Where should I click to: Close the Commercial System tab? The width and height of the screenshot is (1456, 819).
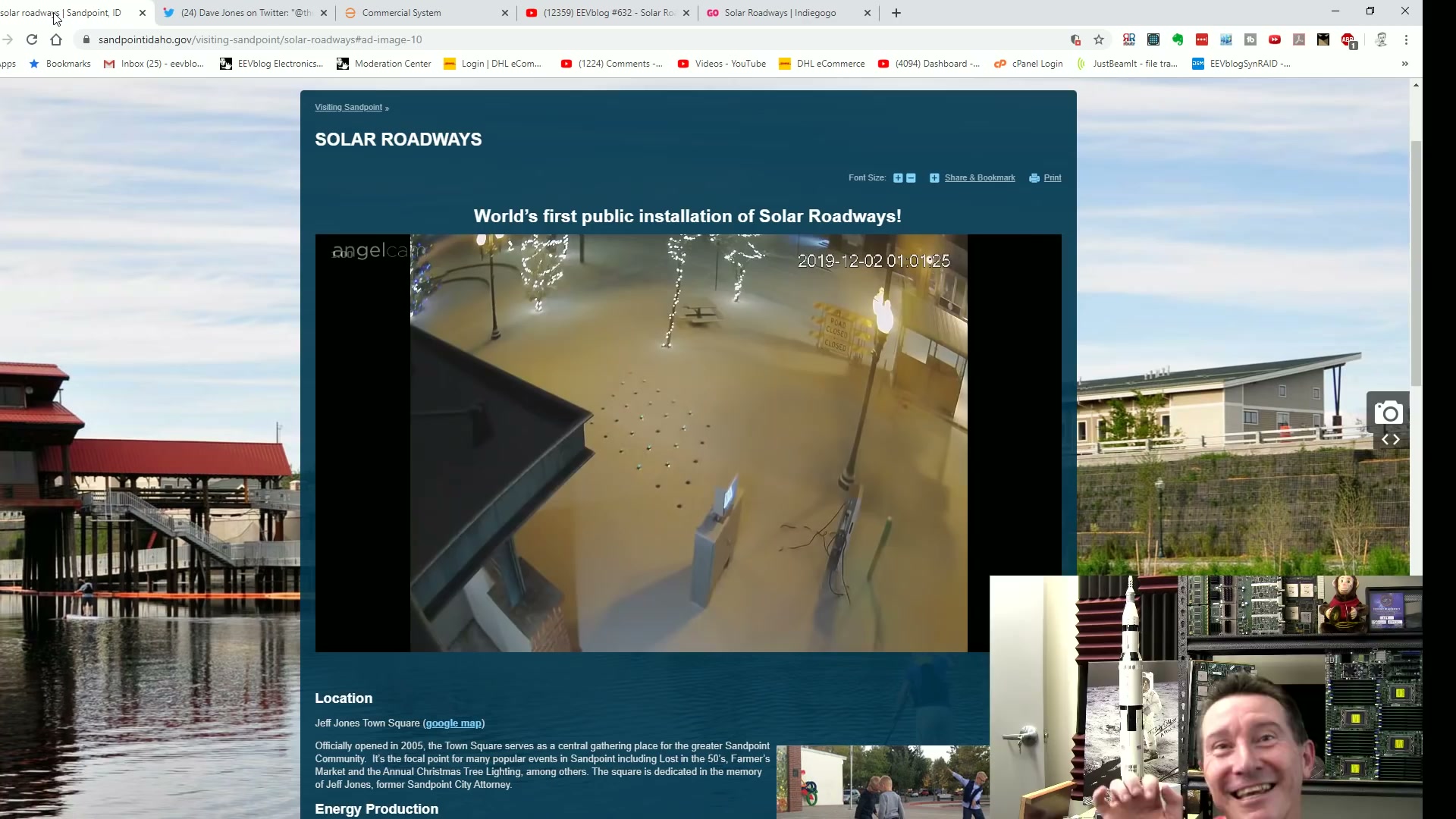tap(505, 13)
